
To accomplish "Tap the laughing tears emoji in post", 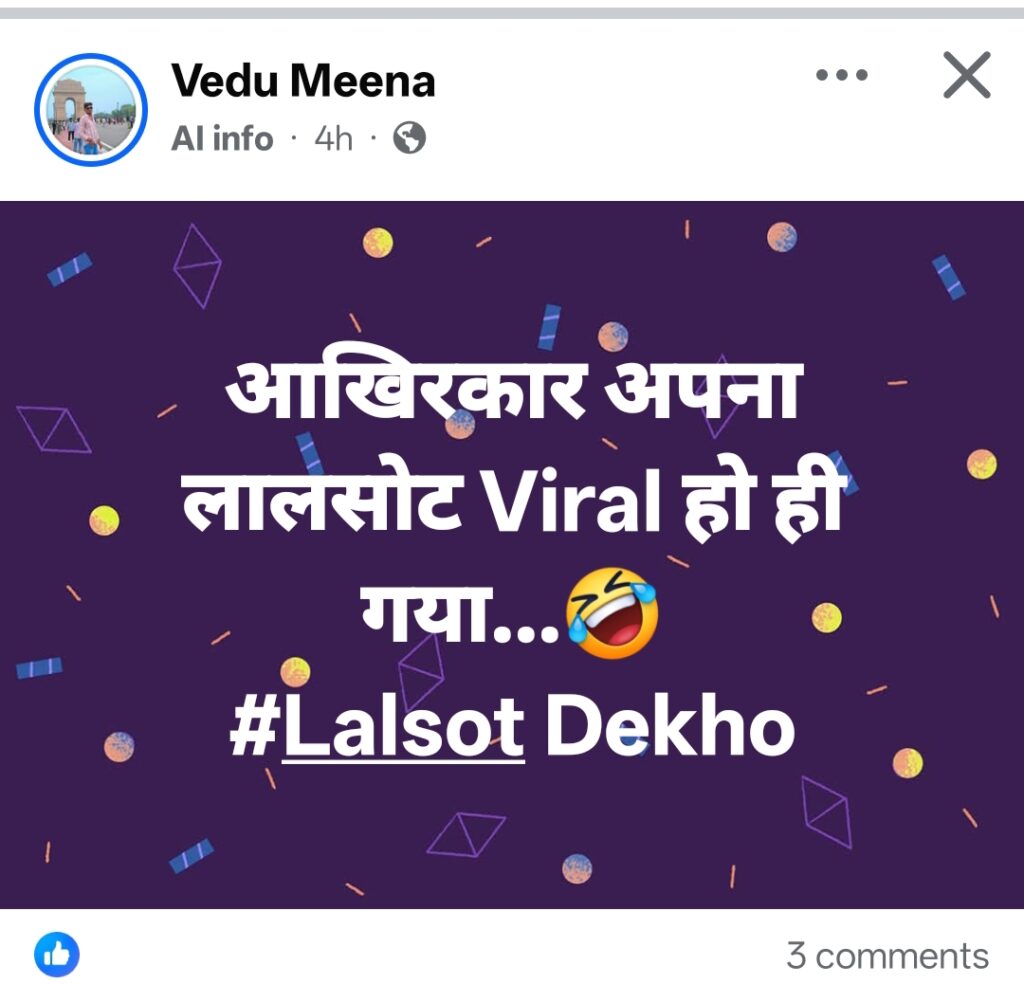I will [x=611, y=612].
